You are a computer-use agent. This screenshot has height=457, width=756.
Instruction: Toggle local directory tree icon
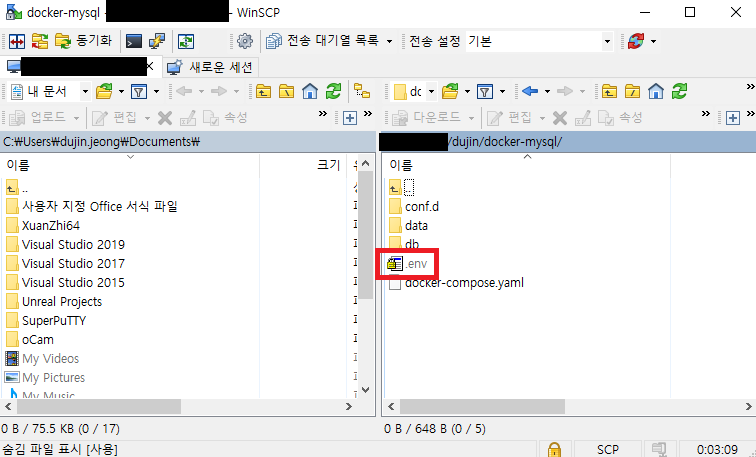(x=362, y=91)
